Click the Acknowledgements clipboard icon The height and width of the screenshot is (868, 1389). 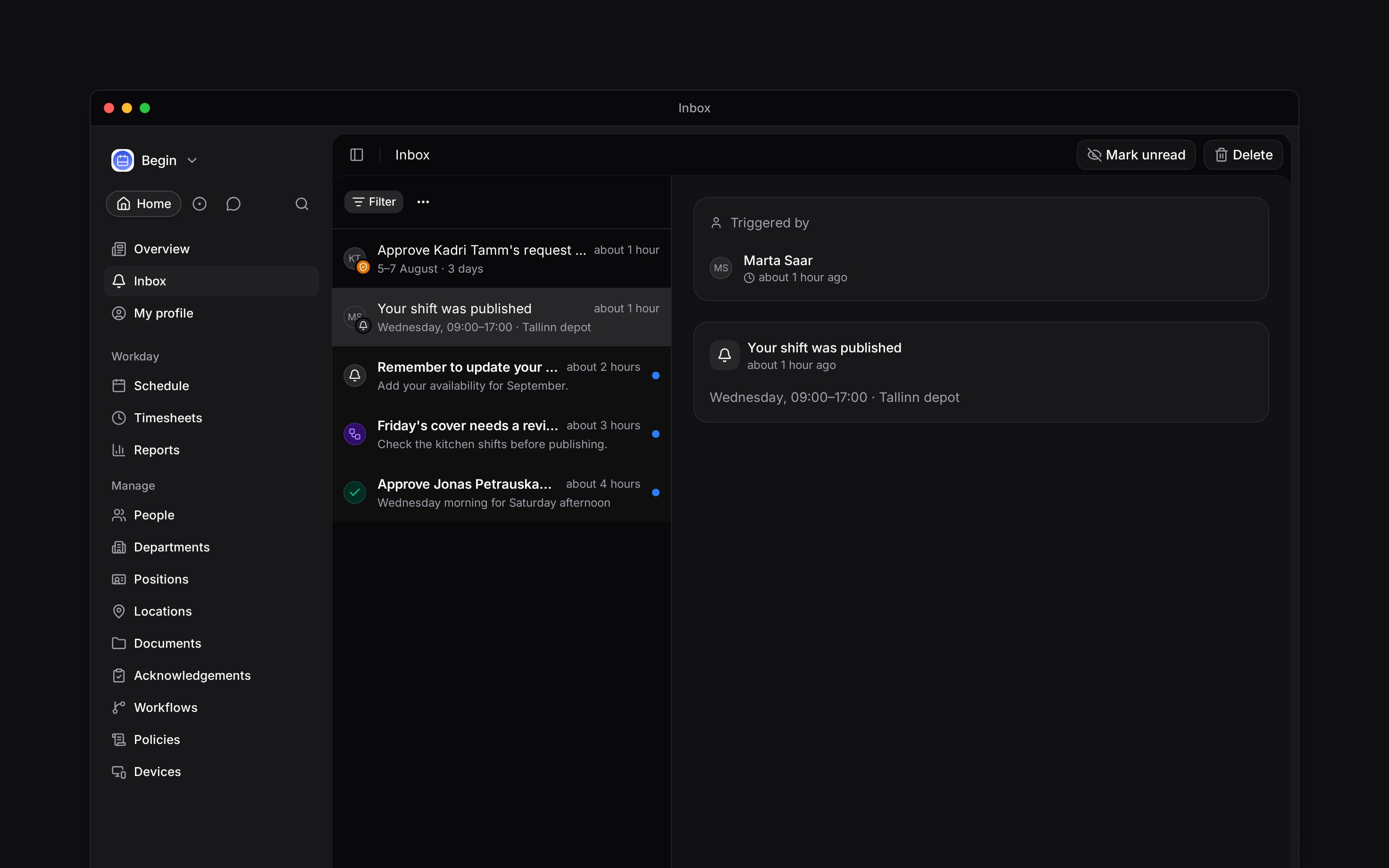click(x=119, y=676)
